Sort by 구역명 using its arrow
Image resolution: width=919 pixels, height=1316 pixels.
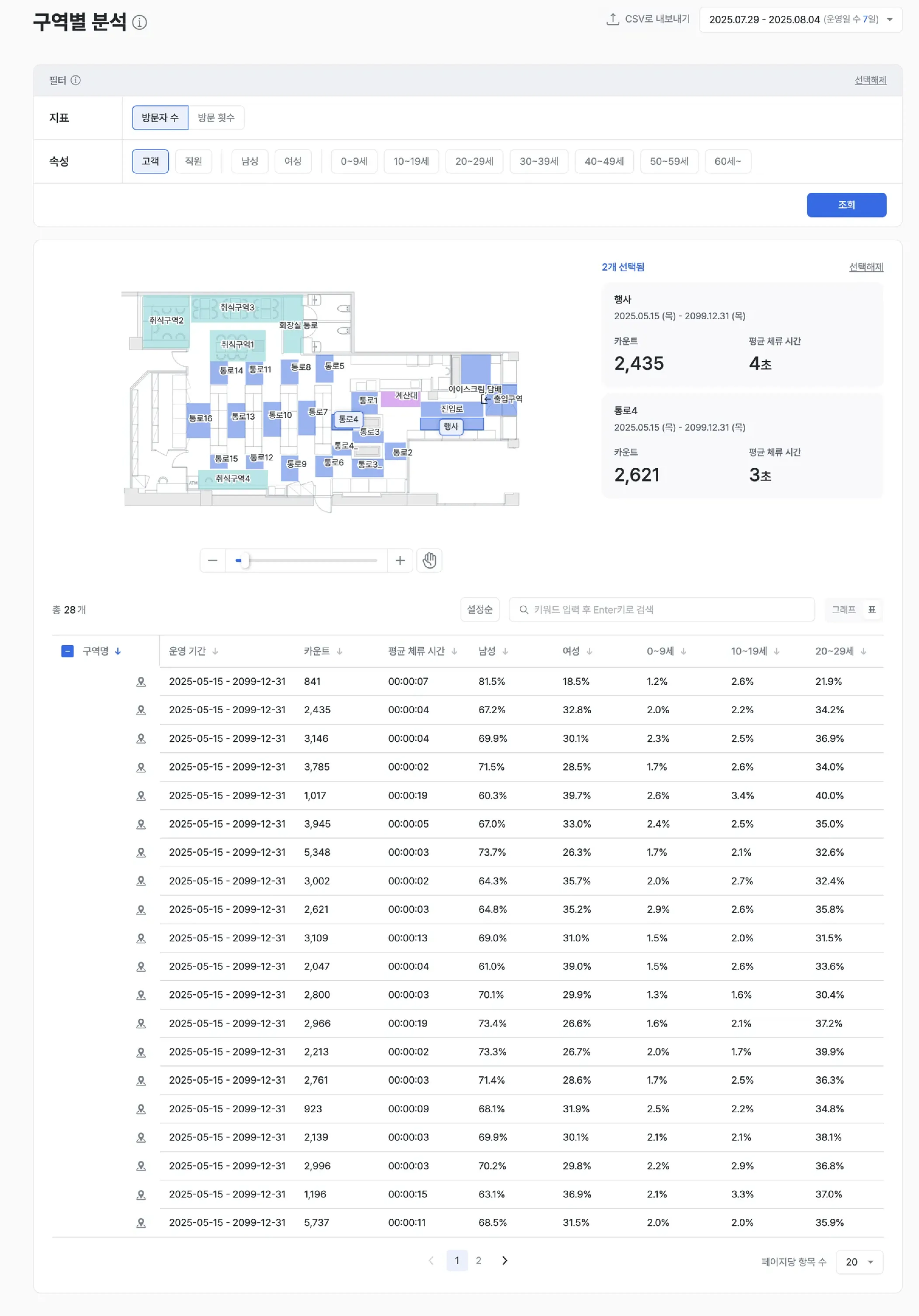click(118, 651)
